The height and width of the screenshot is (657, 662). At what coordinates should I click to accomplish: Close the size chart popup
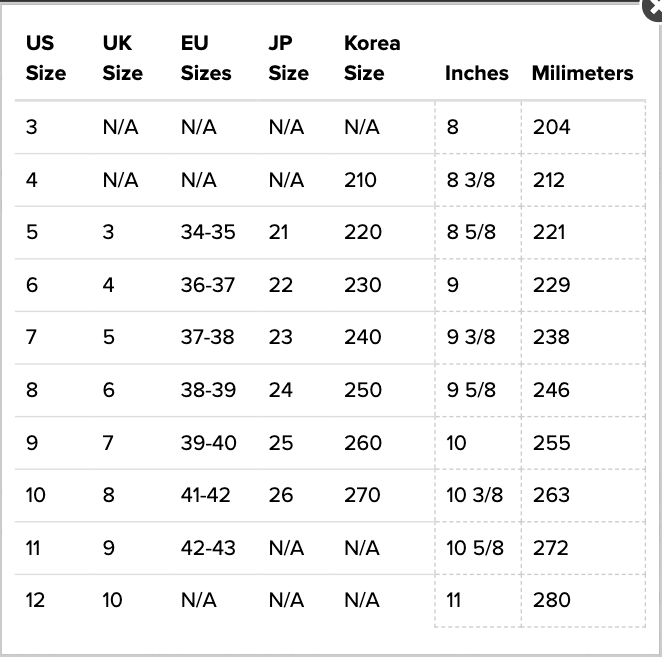[653, 5]
